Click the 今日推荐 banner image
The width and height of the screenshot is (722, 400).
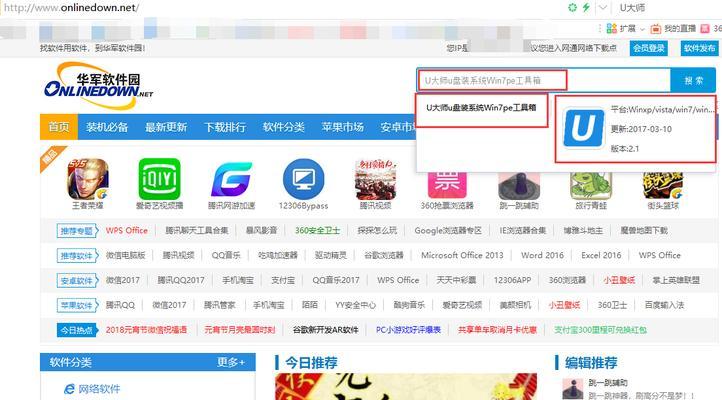[x=406, y=387]
